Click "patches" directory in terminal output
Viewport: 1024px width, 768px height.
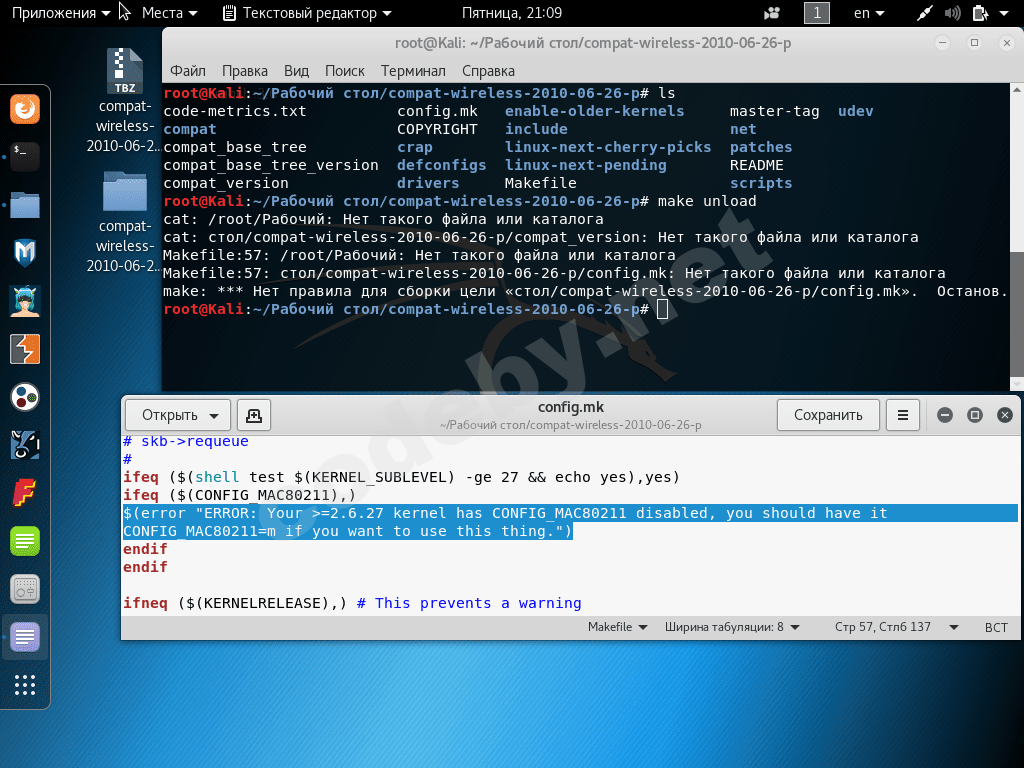[761, 147]
